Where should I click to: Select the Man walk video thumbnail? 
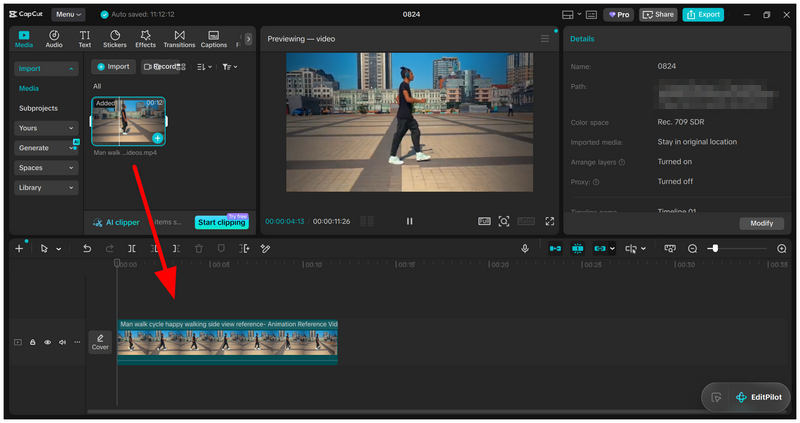128,121
